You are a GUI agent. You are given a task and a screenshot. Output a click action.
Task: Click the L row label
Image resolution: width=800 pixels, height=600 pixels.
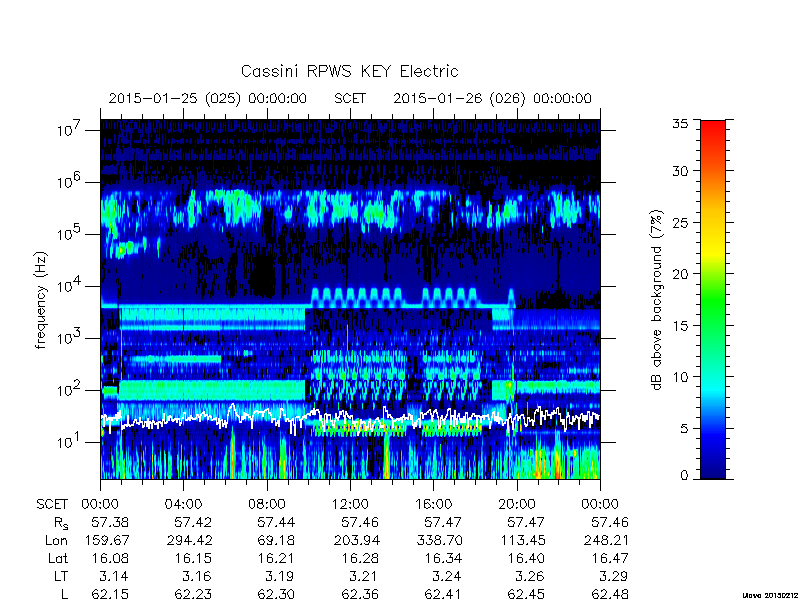[64, 594]
